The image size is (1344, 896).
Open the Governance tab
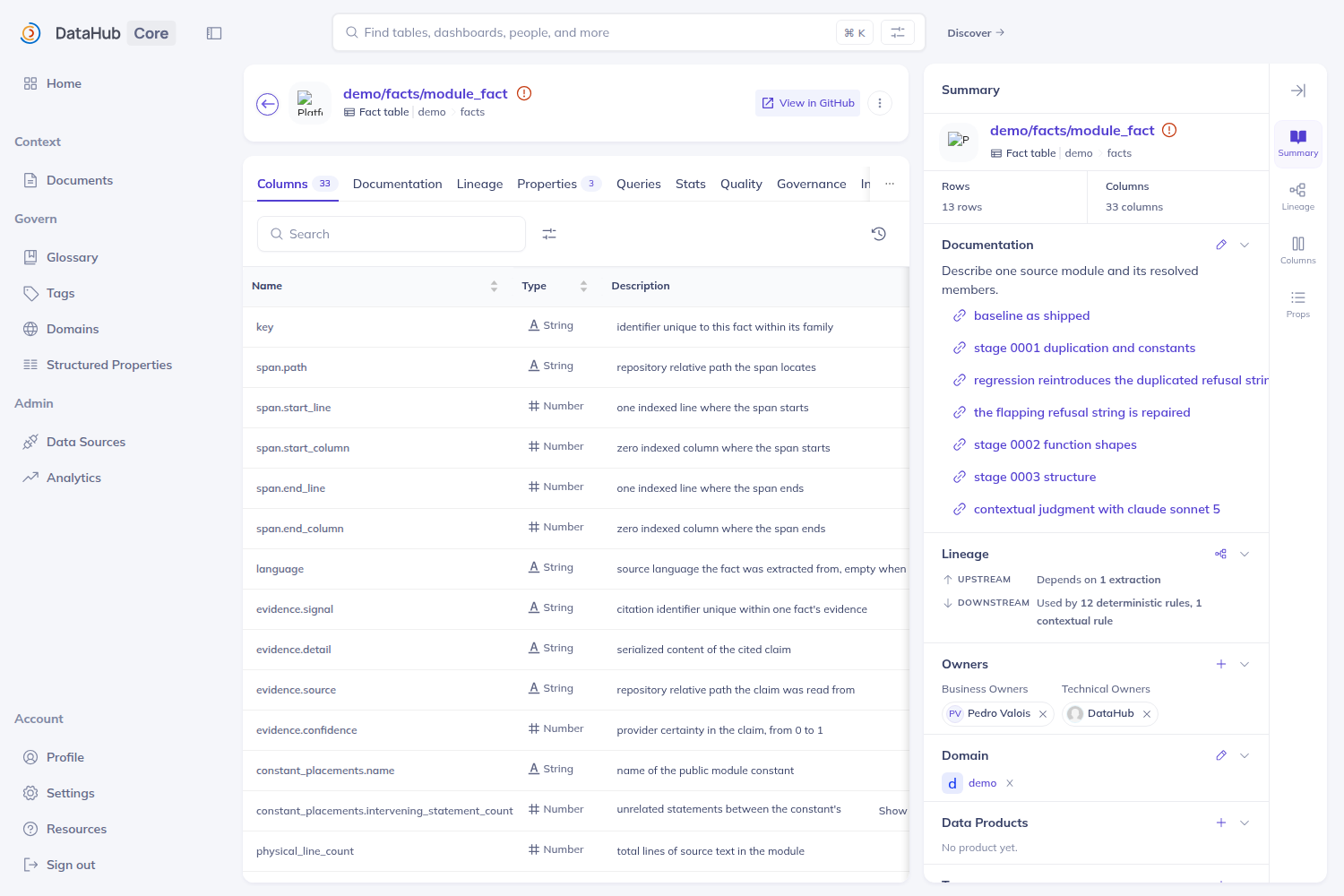(812, 184)
